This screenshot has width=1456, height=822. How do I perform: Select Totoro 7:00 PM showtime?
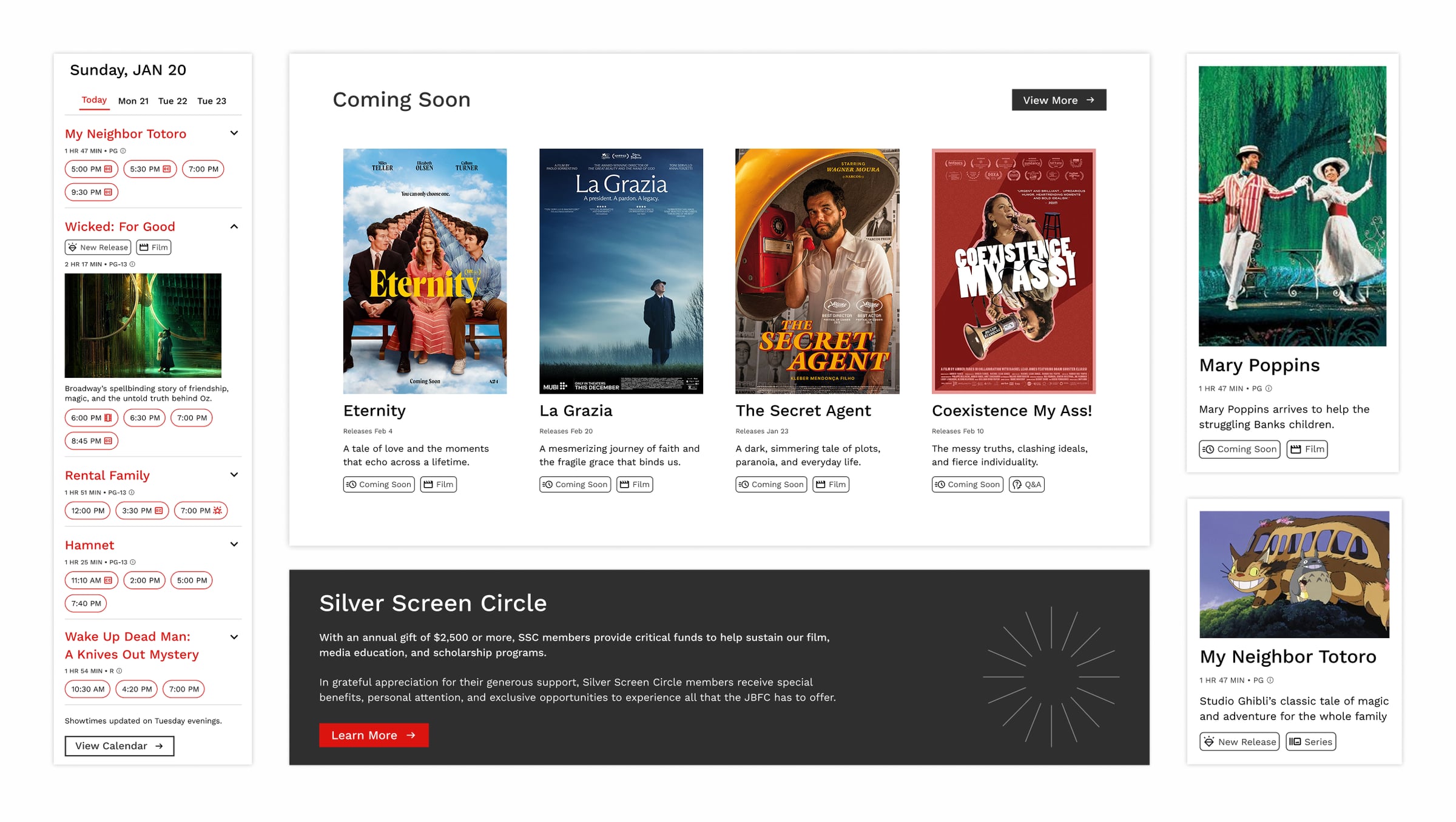pyautogui.click(x=203, y=169)
